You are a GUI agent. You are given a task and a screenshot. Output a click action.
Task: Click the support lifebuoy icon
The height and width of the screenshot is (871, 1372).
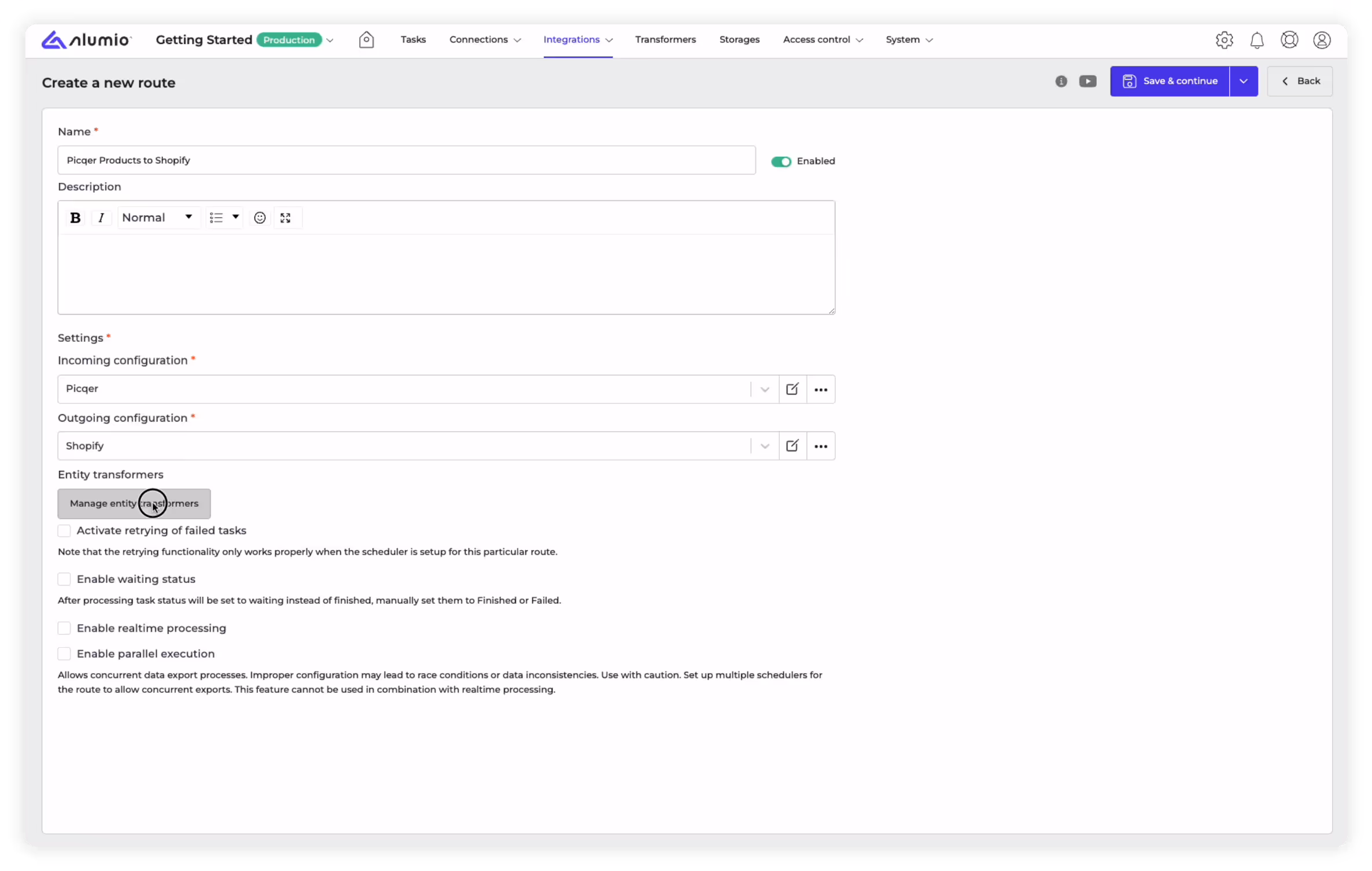click(1289, 40)
